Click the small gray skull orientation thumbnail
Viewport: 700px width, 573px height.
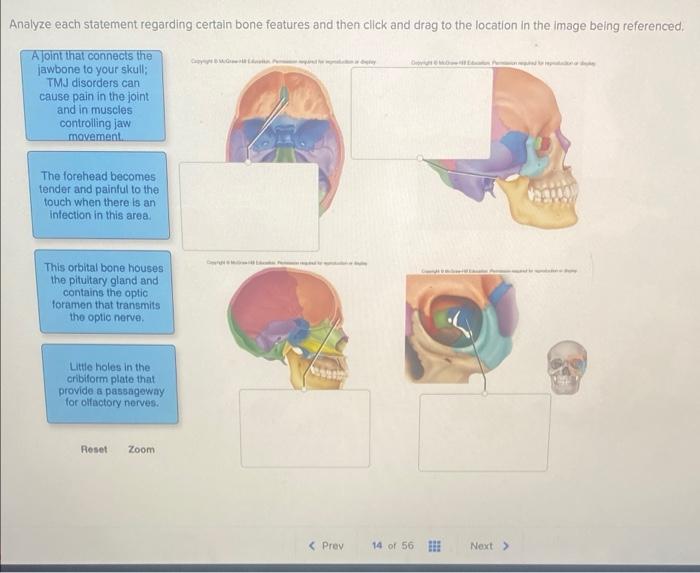click(x=567, y=367)
